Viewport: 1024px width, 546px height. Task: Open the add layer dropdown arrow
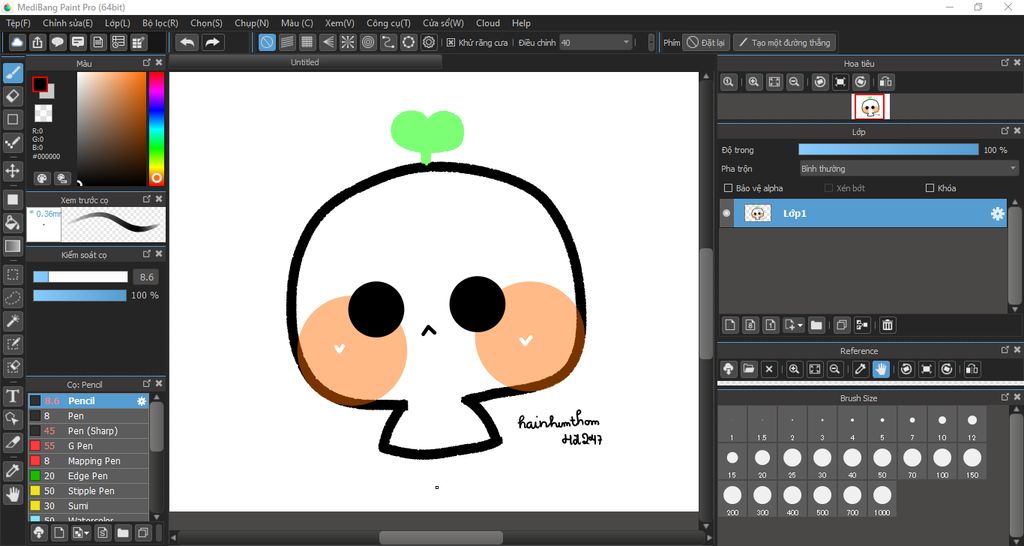point(800,325)
